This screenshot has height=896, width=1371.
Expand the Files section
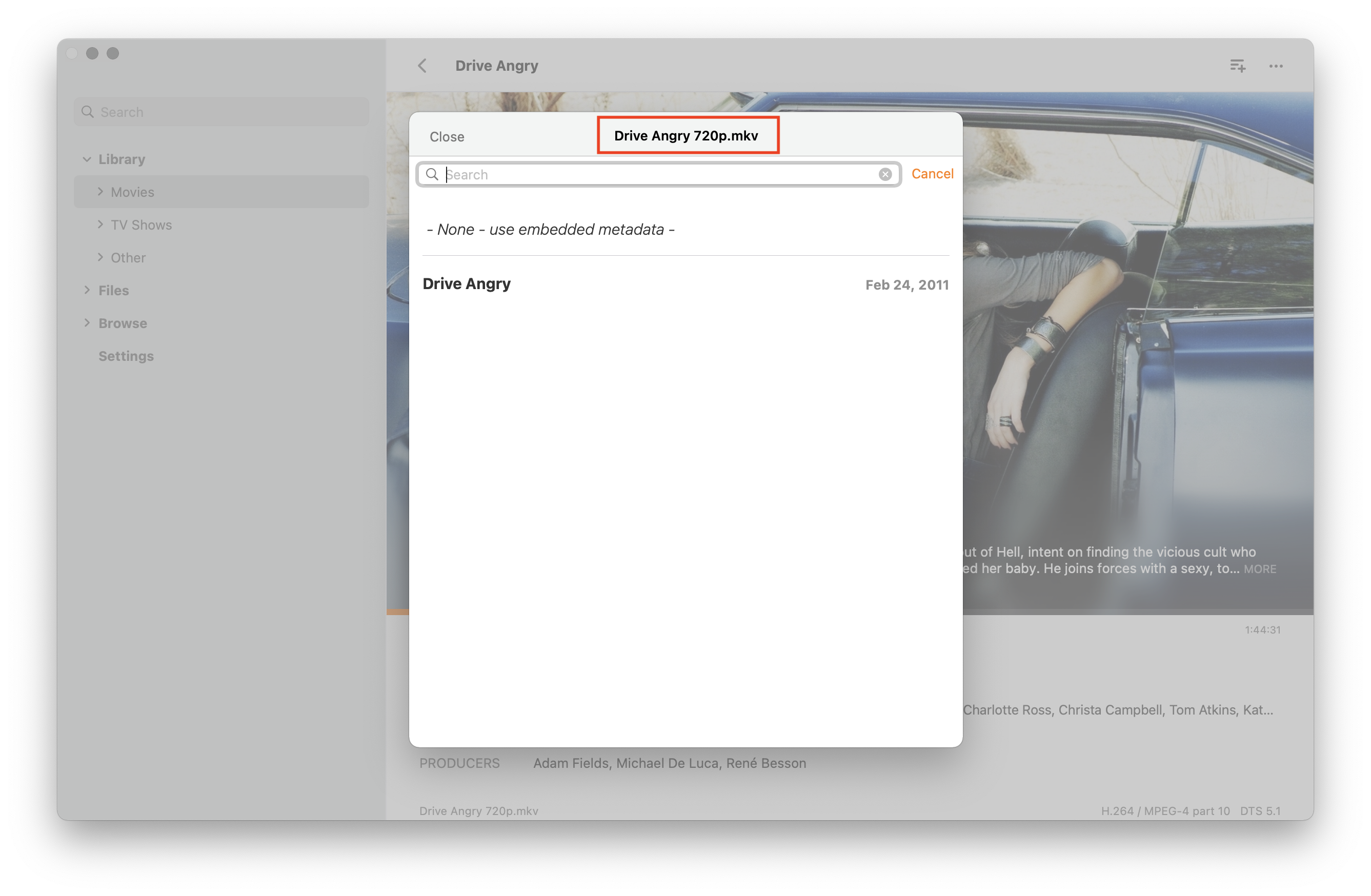pos(87,290)
